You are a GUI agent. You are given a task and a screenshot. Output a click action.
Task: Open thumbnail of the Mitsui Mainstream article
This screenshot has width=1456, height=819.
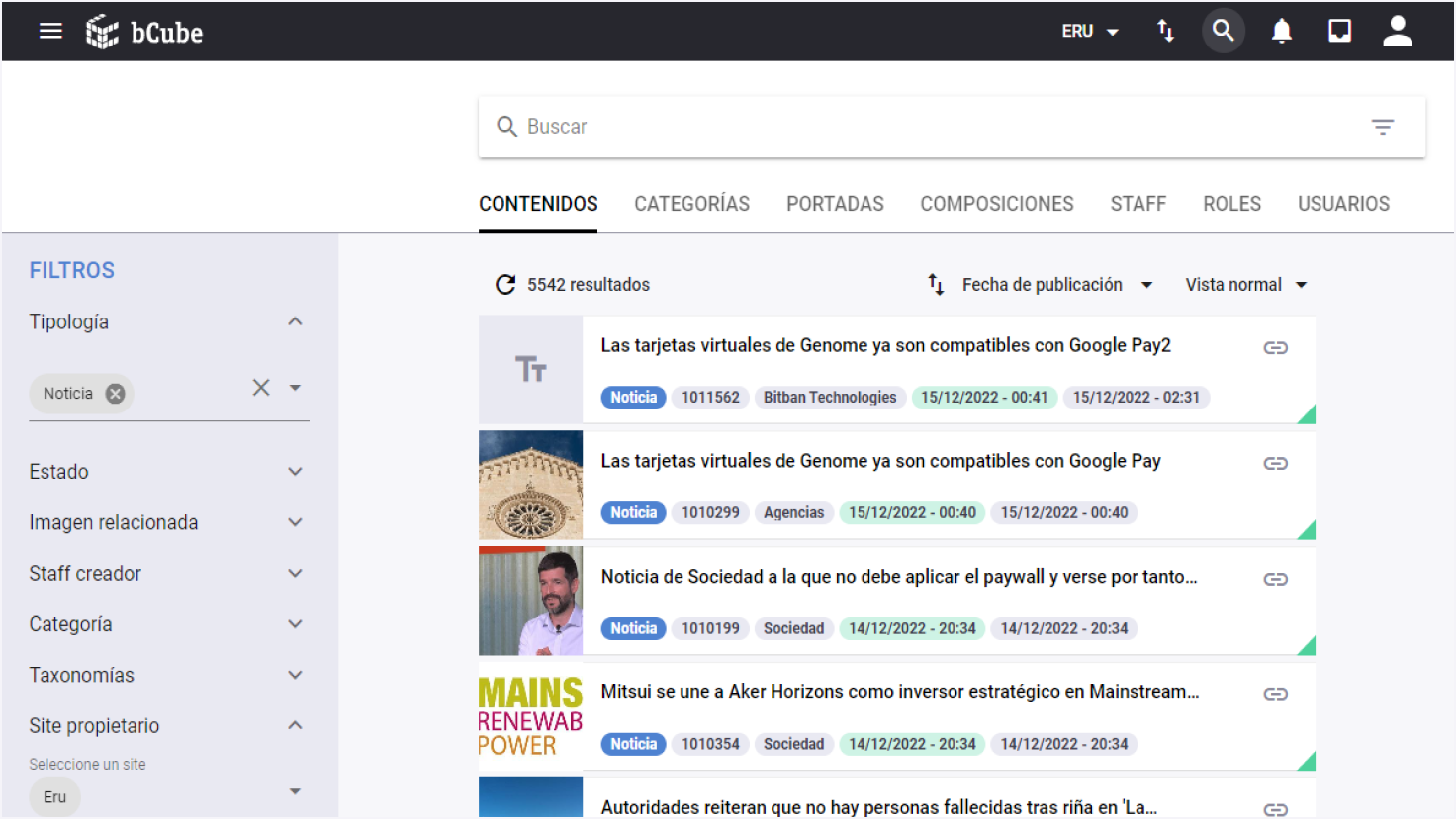tap(531, 716)
